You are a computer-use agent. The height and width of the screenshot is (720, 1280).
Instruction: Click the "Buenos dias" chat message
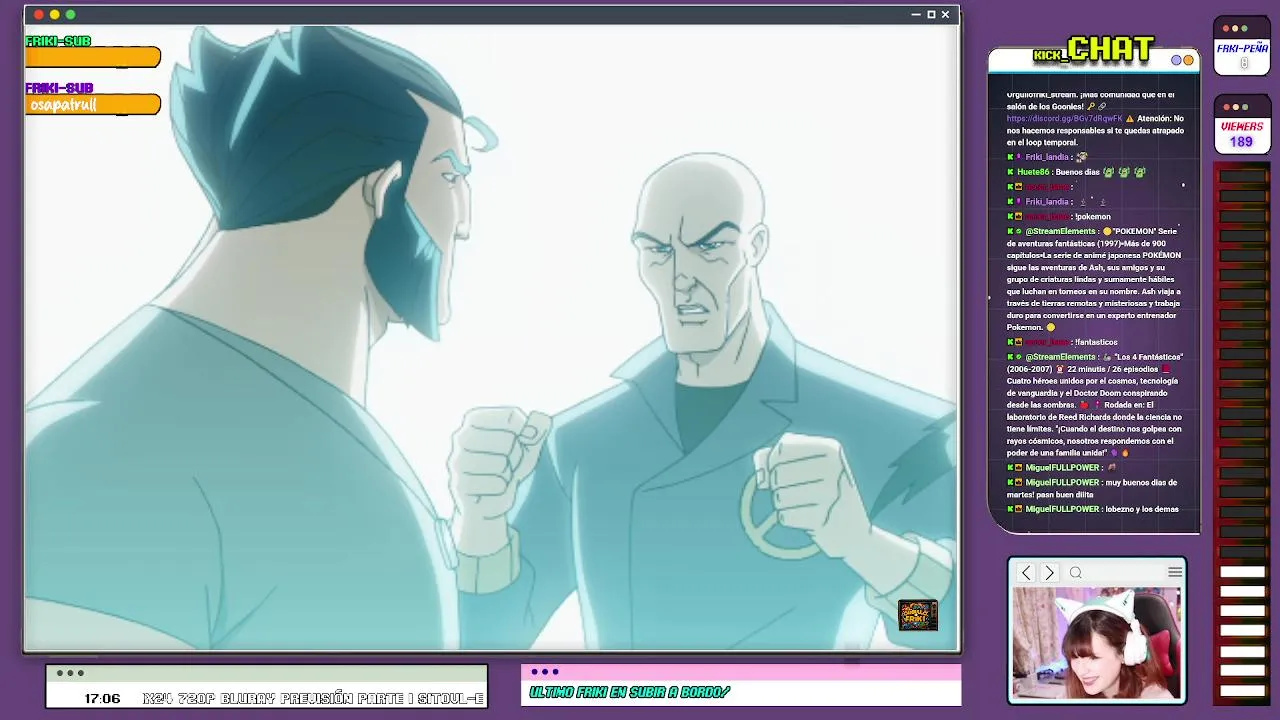tap(1077, 172)
